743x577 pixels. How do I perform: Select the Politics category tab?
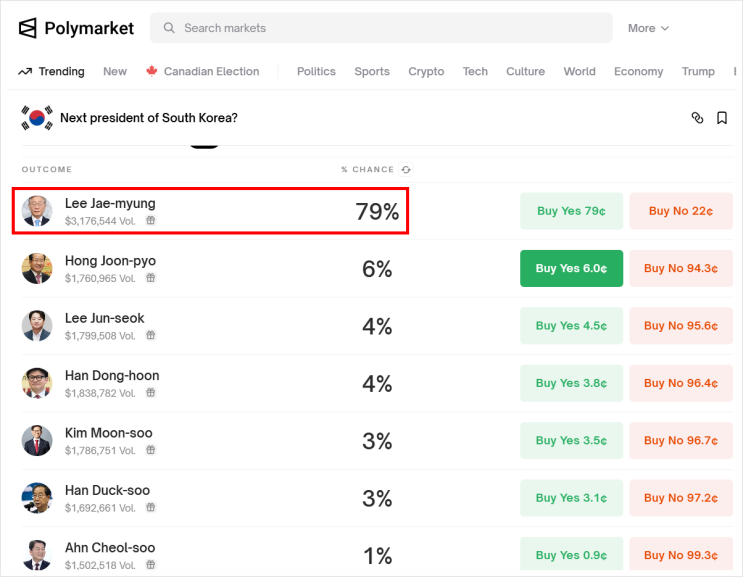316,72
